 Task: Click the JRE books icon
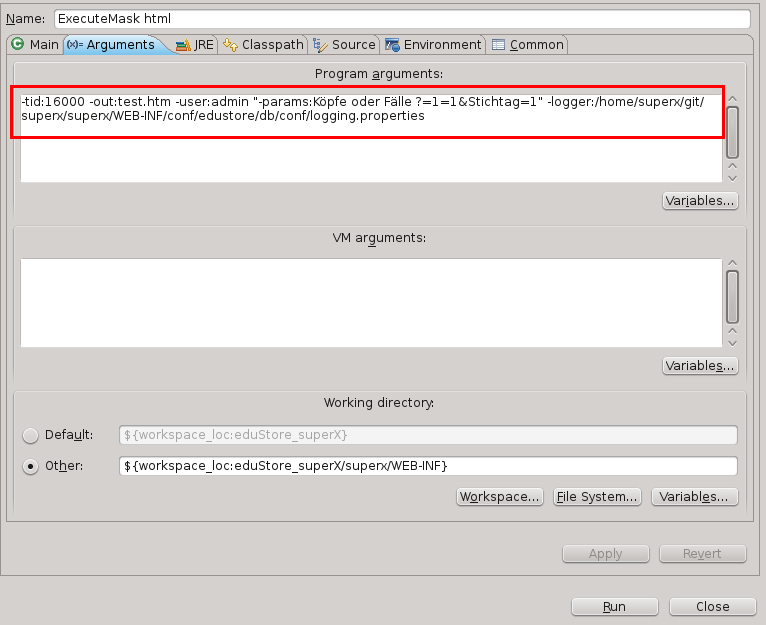(x=183, y=45)
